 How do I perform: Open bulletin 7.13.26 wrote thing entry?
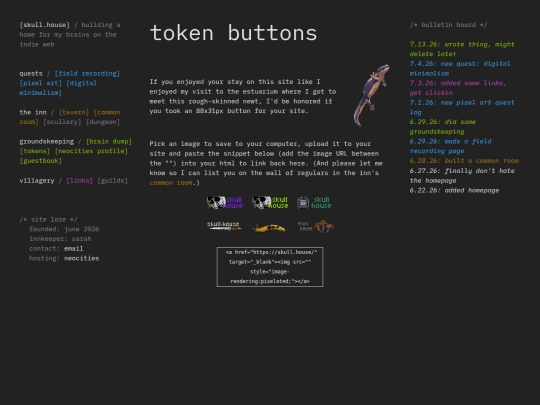(462, 49)
